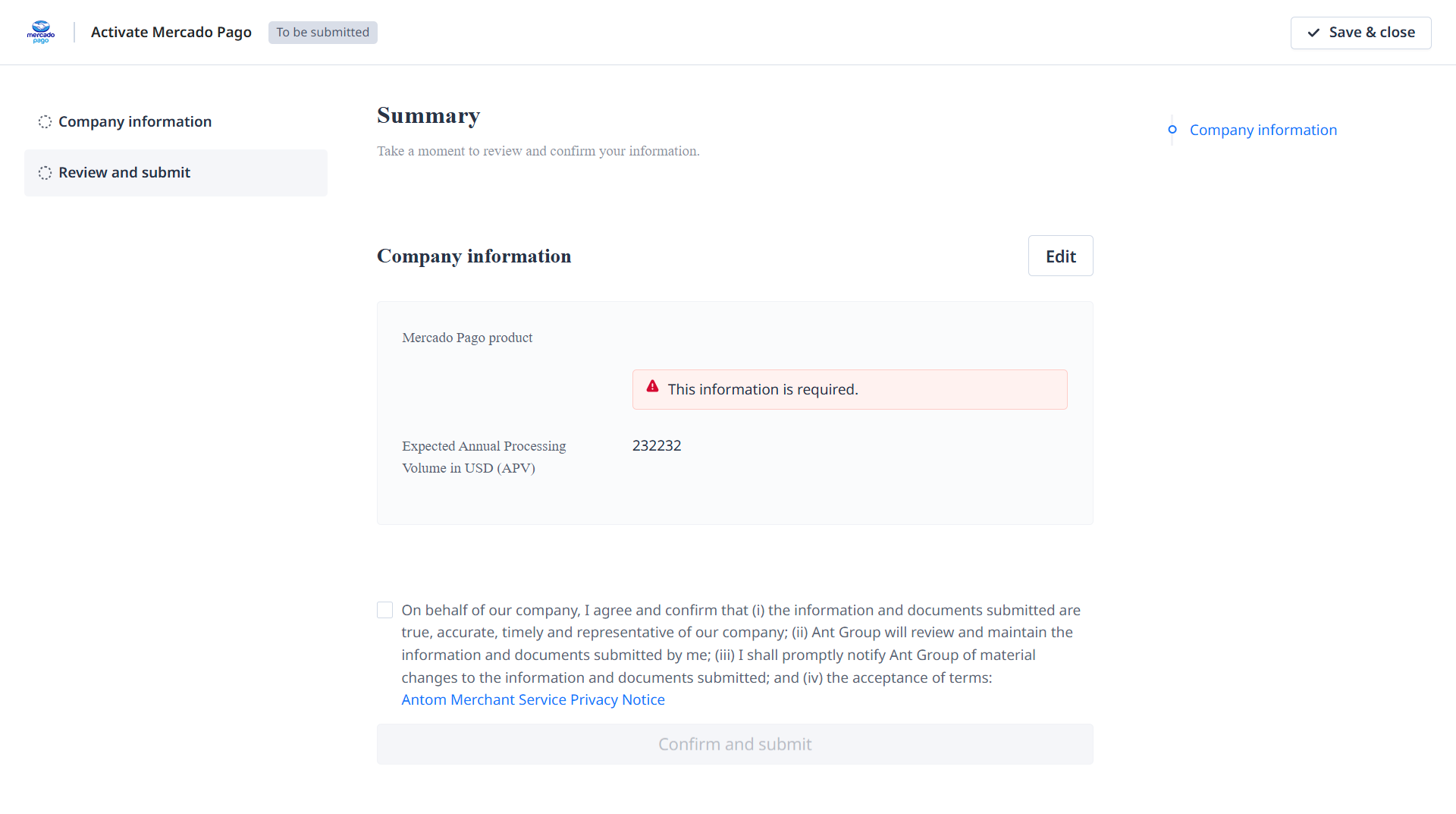Jump to Company information via right anchor link
The height and width of the screenshot is (814, 1456).
coord(1263,130)
